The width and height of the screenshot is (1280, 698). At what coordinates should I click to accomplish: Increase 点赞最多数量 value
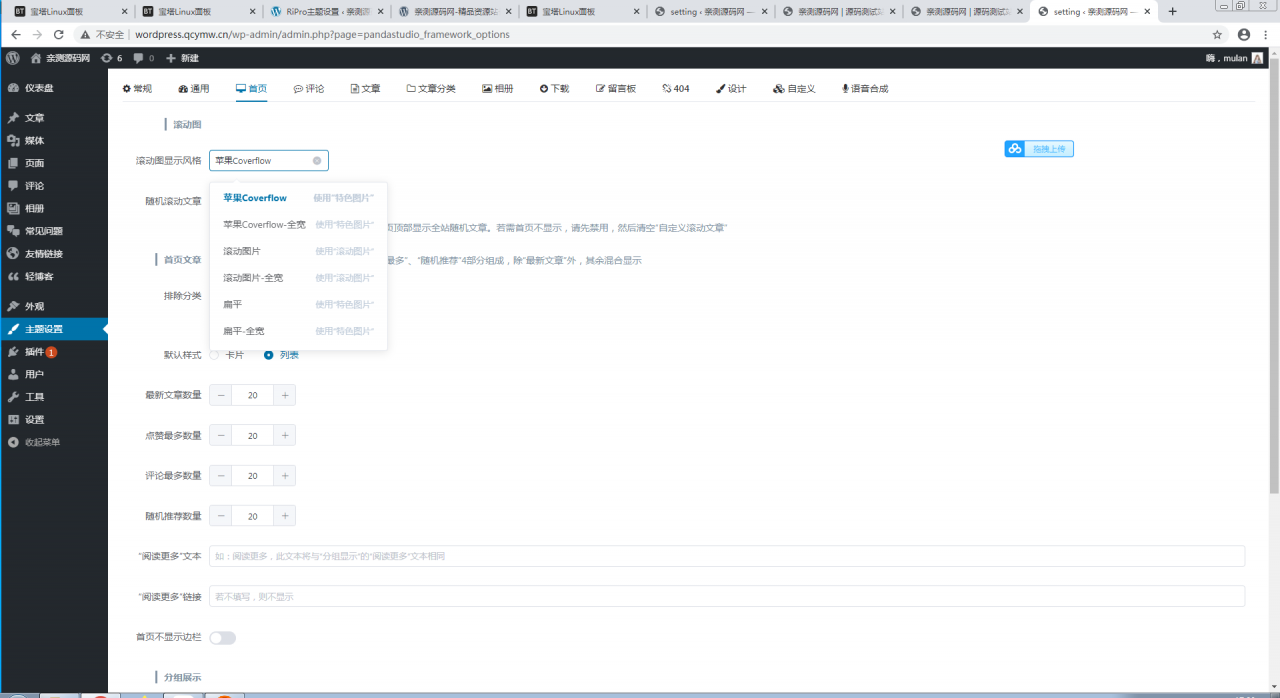click(285, 436)
